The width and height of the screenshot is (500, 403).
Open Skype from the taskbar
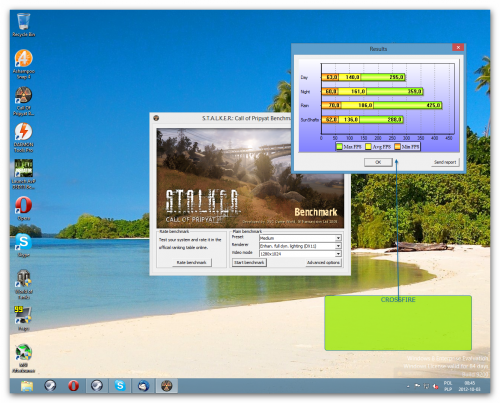click(120, 386)
